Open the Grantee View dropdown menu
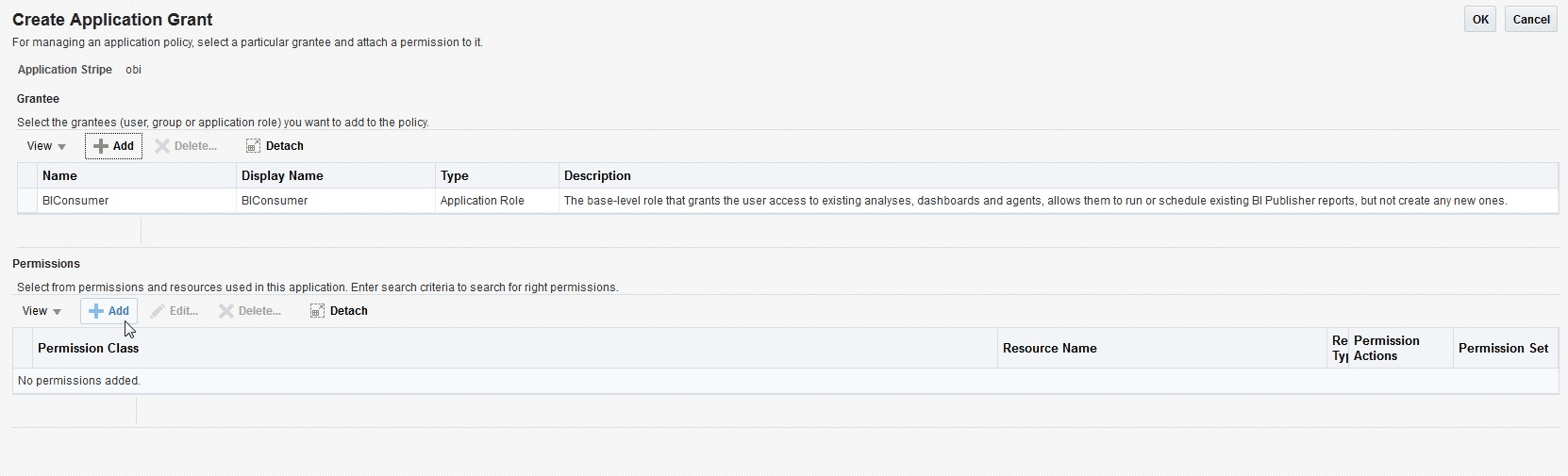This screenshot has width=1568, height=476. click(x=46, y=146)
